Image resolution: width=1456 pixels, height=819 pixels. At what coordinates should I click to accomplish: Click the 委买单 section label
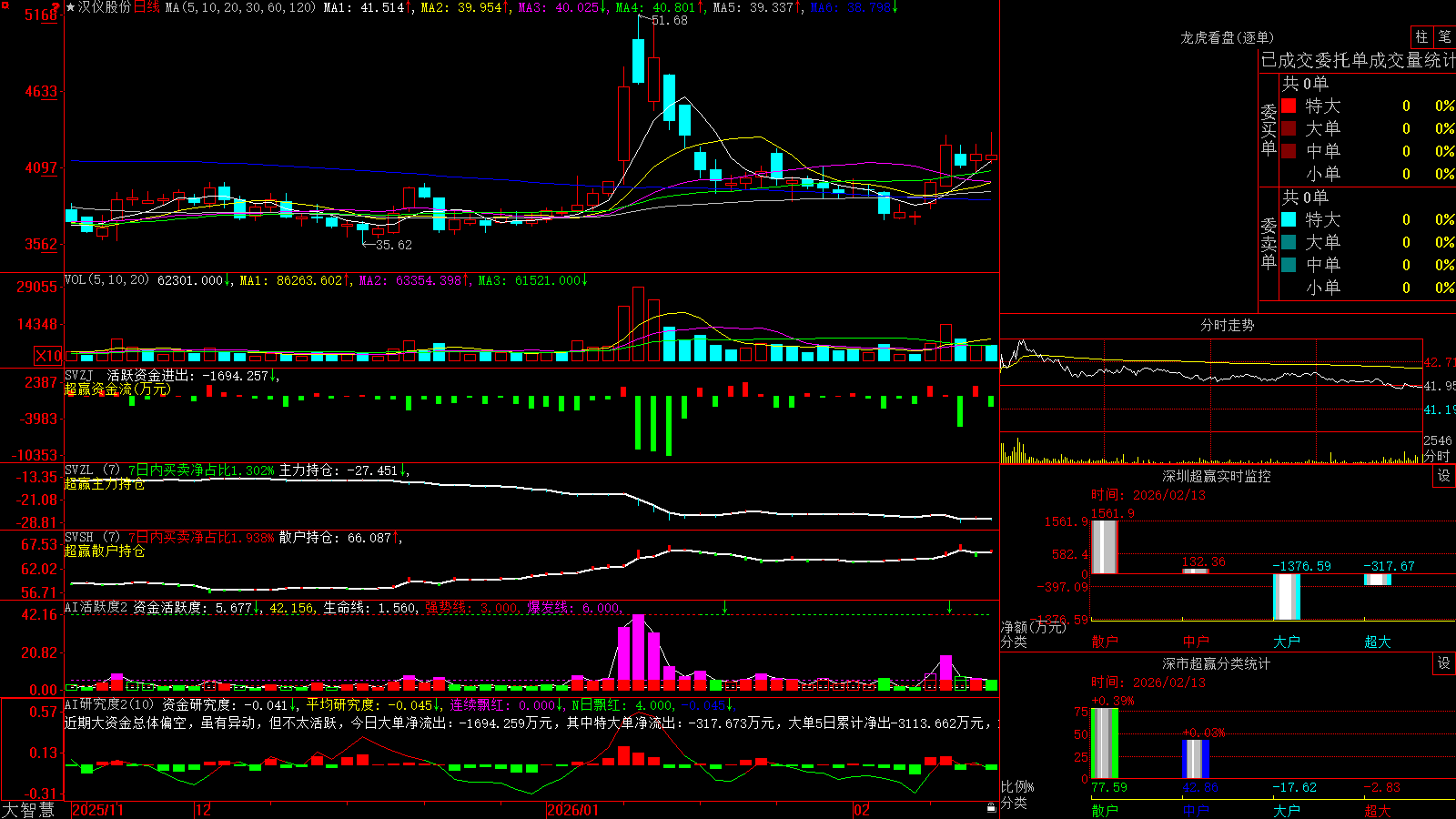point(1269,129)
